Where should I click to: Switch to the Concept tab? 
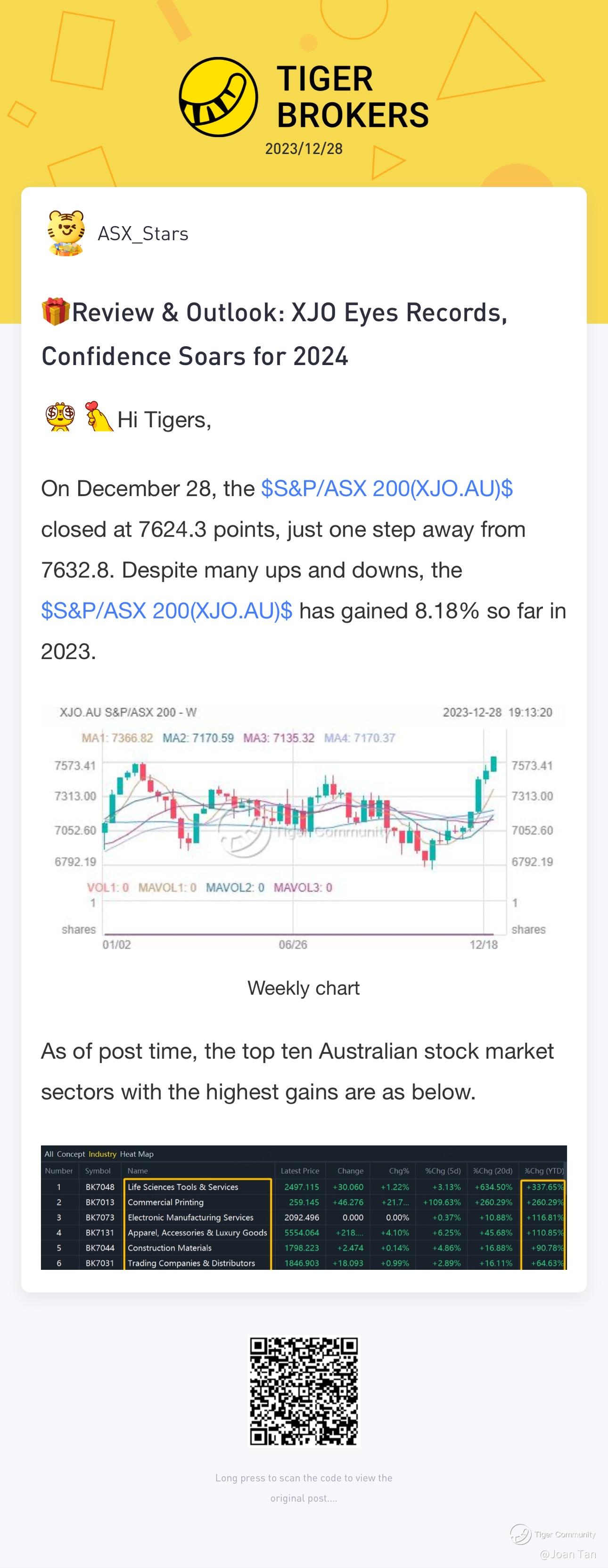71,1154
